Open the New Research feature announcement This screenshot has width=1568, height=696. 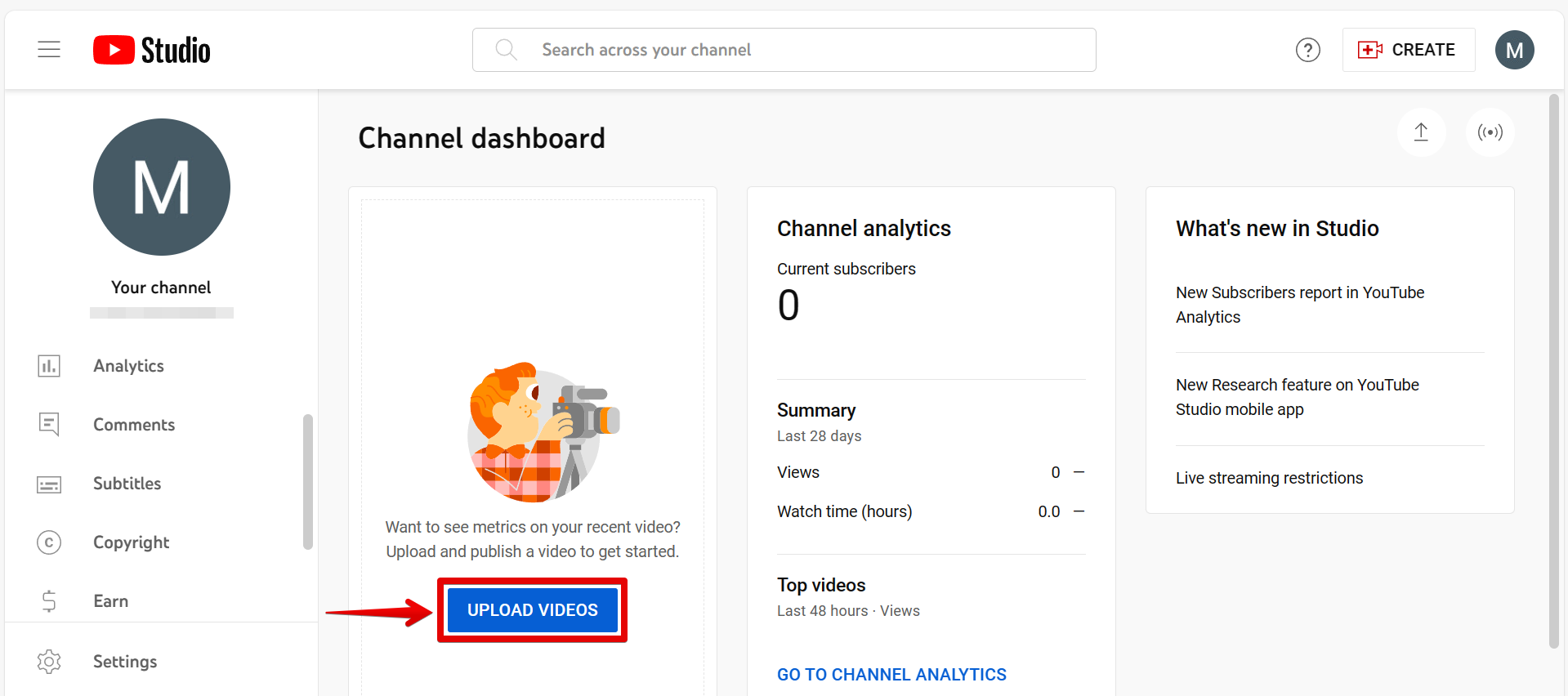[1297, 397]
